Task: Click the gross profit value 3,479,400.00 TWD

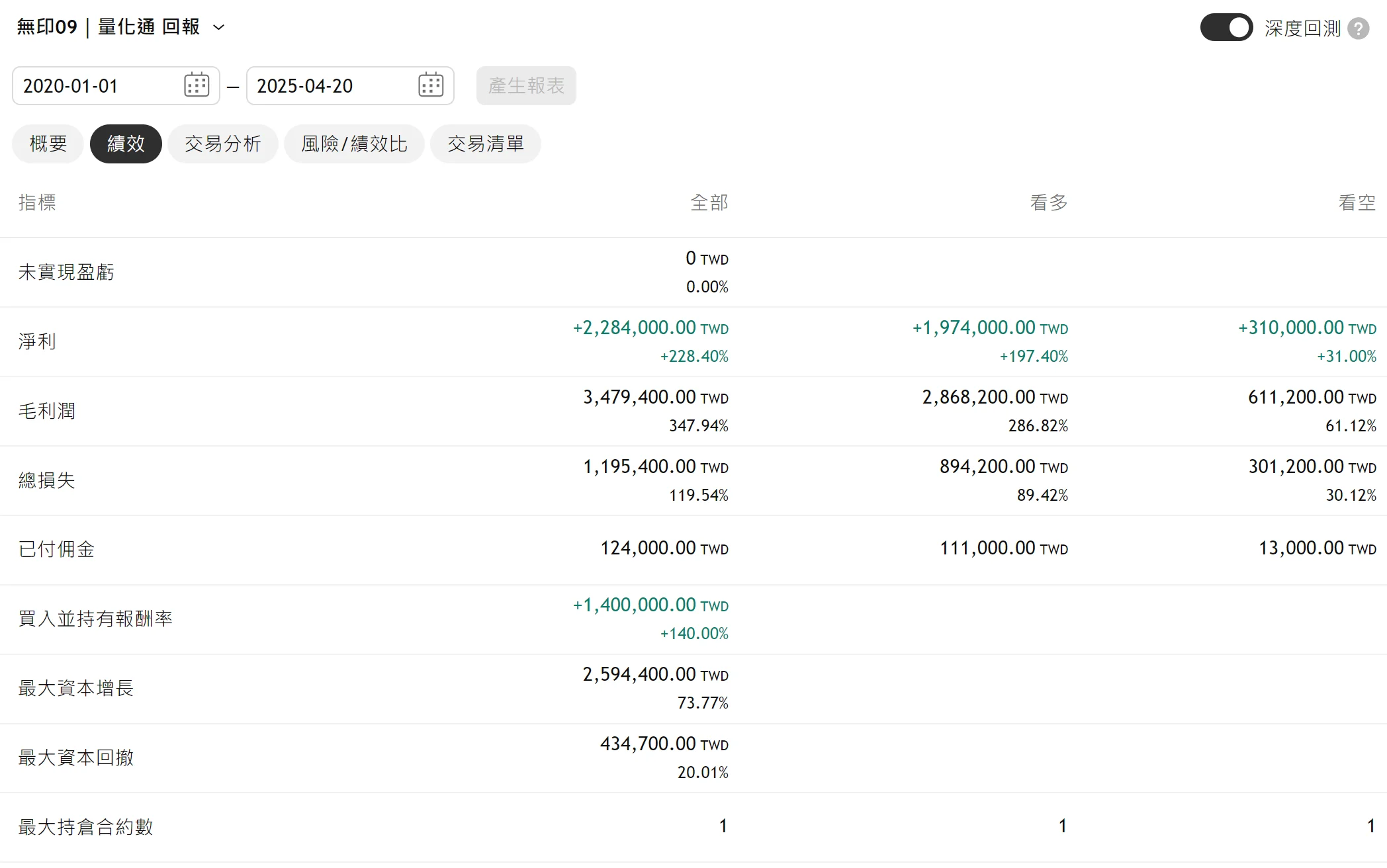Action: 656,397
